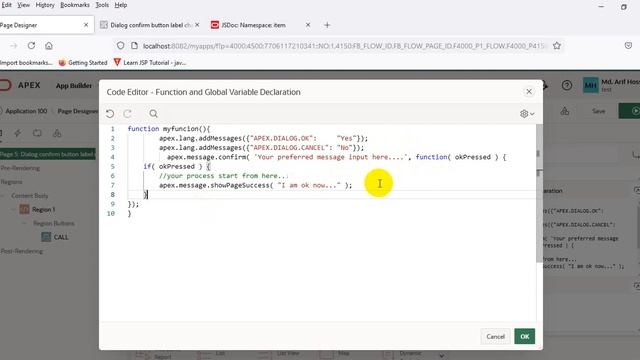Click the code editor vertical scrollbar

point(539,192)
